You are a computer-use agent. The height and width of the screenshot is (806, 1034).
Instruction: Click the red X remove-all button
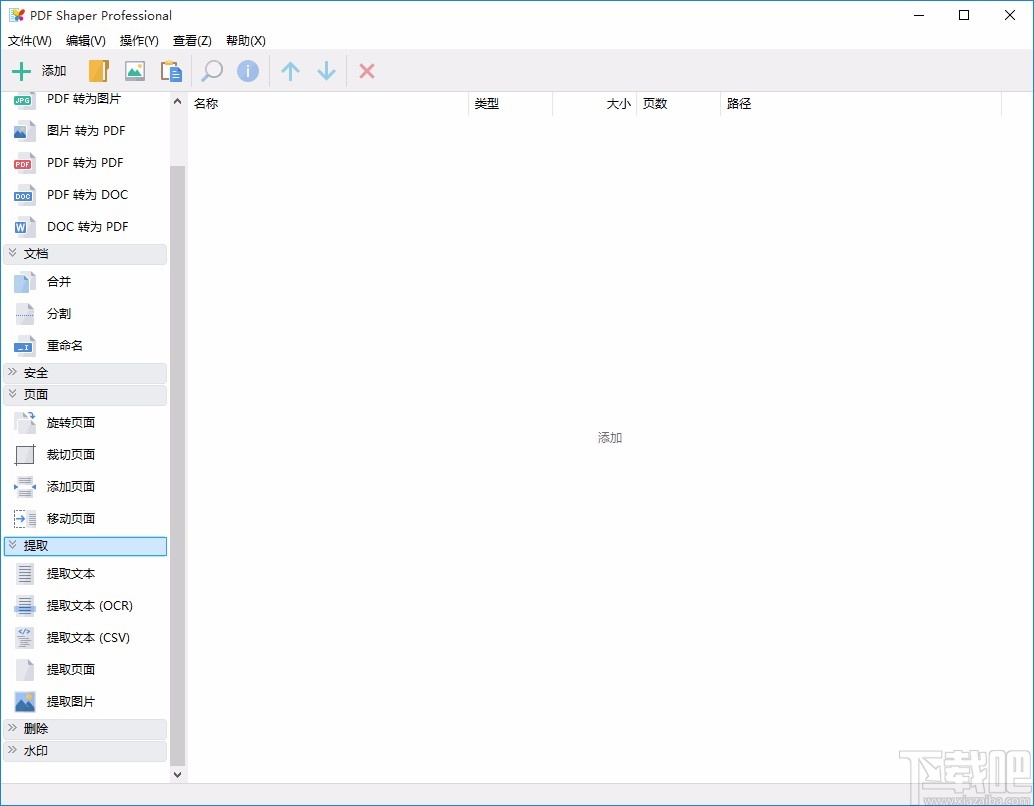click(366, 70)
